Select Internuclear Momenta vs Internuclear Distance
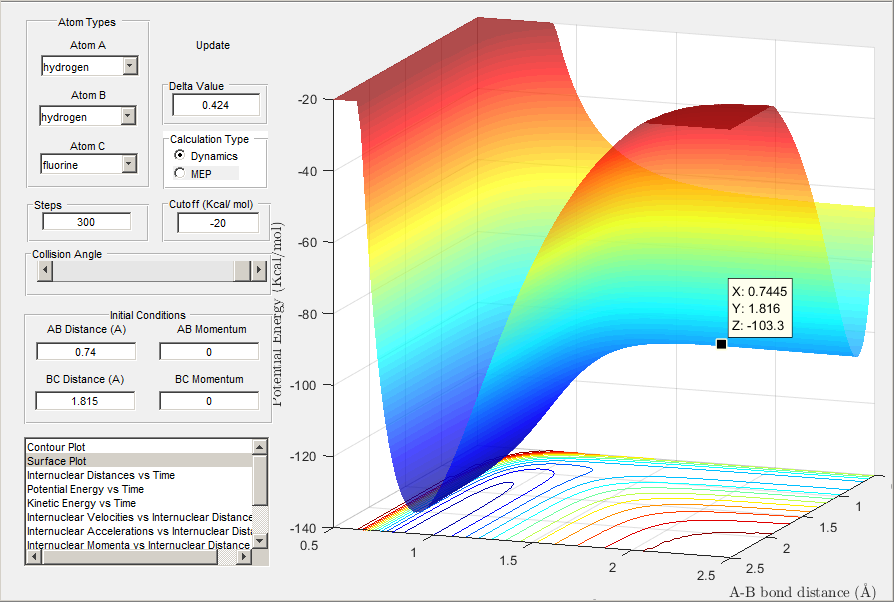Screen dimensions: 894x602 (139, 545)
